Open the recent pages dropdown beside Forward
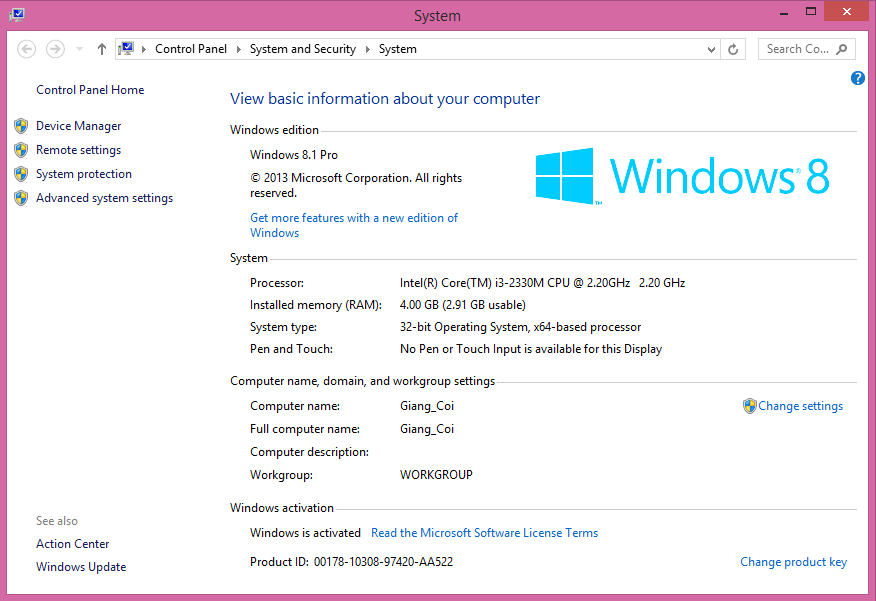The height and width of the screenshot is (601, 876). pyautogui.click(x=78, y=48)
